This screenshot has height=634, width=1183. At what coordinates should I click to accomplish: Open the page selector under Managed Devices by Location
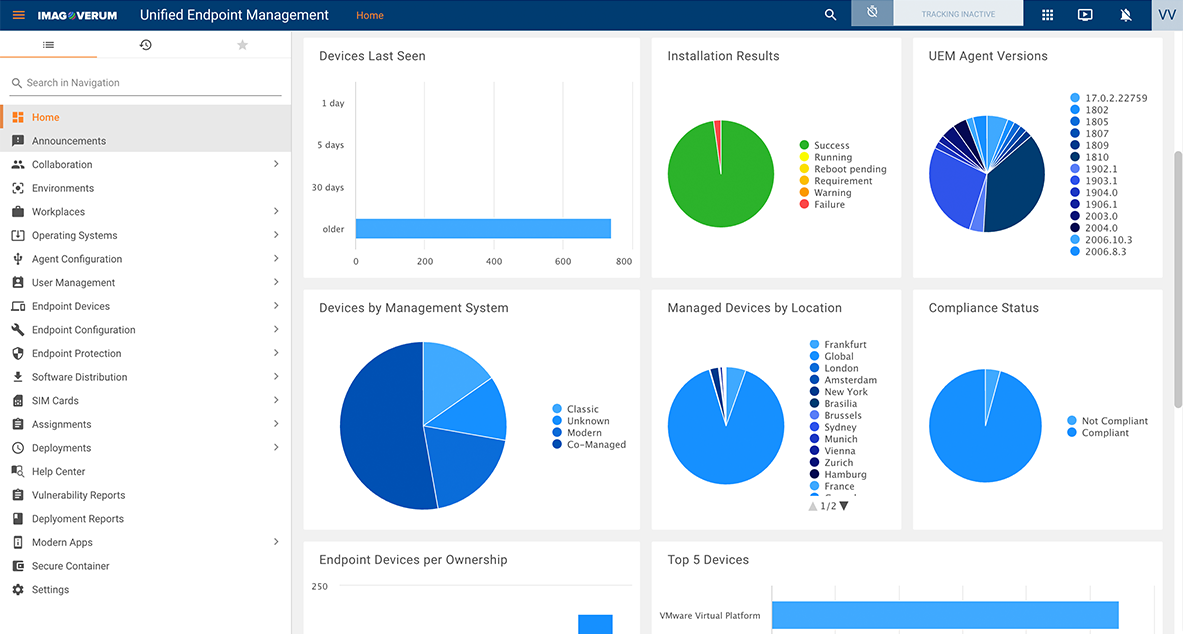[828, 505]
